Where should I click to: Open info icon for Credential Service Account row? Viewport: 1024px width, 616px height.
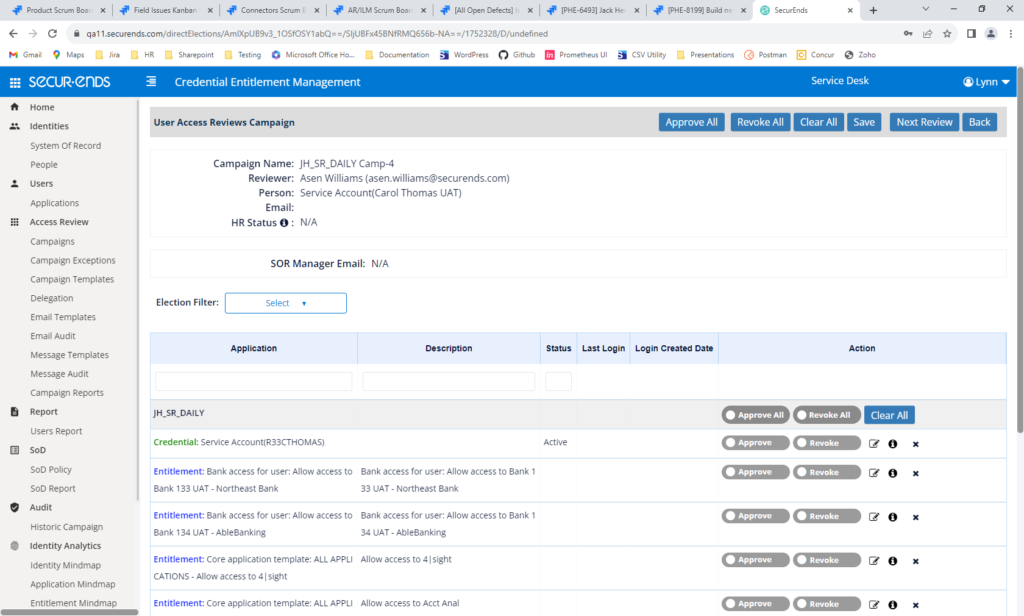[x=893, y=444]
